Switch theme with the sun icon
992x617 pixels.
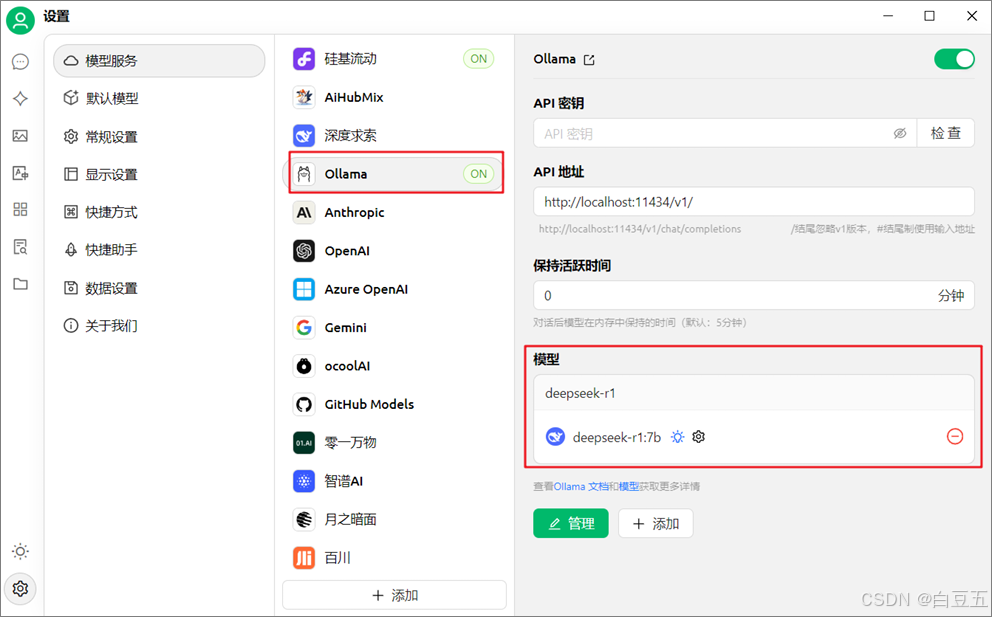[20, 551]
